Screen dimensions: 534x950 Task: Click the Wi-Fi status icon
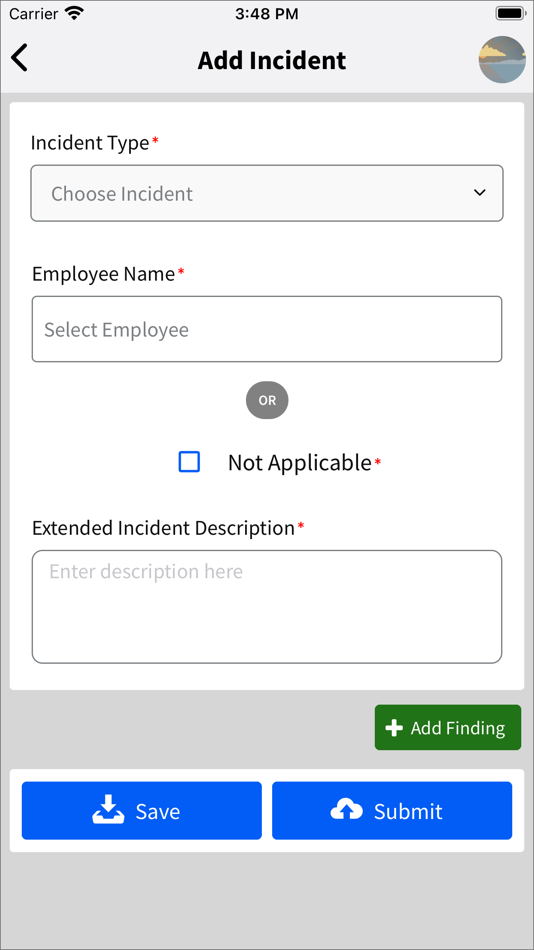click(75, 13)
